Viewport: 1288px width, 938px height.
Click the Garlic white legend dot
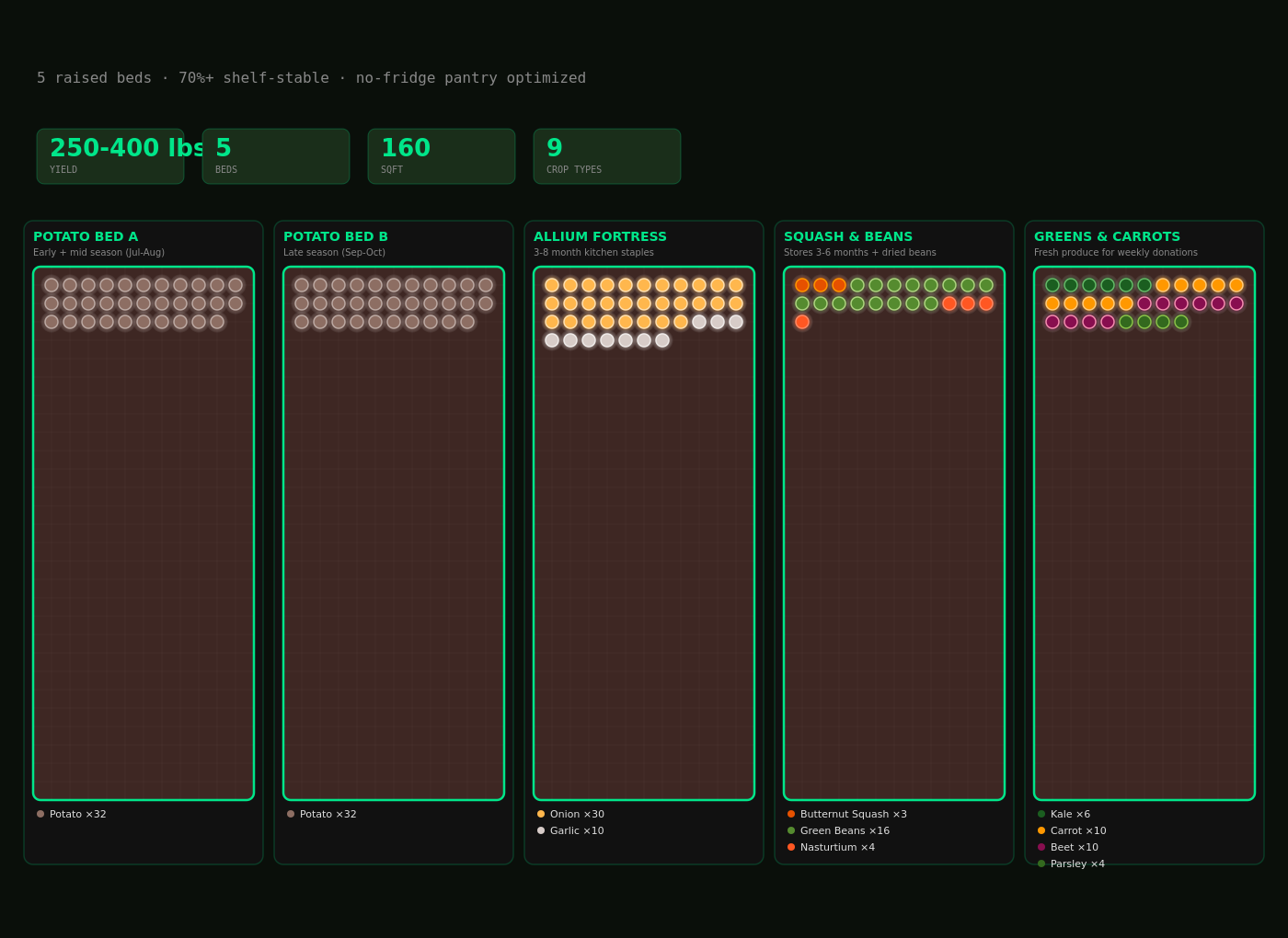[541, 830]
